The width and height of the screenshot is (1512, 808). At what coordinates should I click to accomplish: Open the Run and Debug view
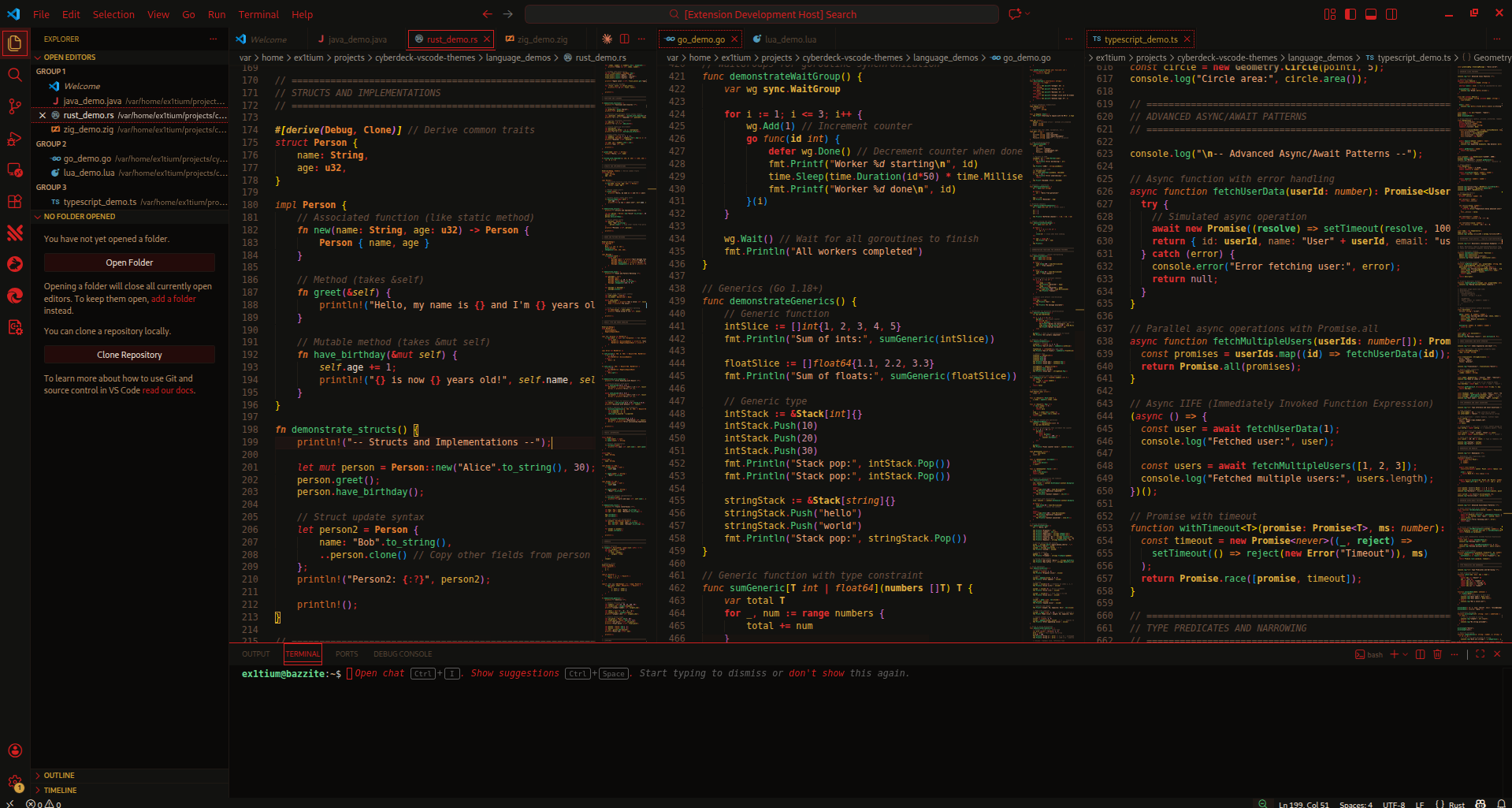coord(15,139)
